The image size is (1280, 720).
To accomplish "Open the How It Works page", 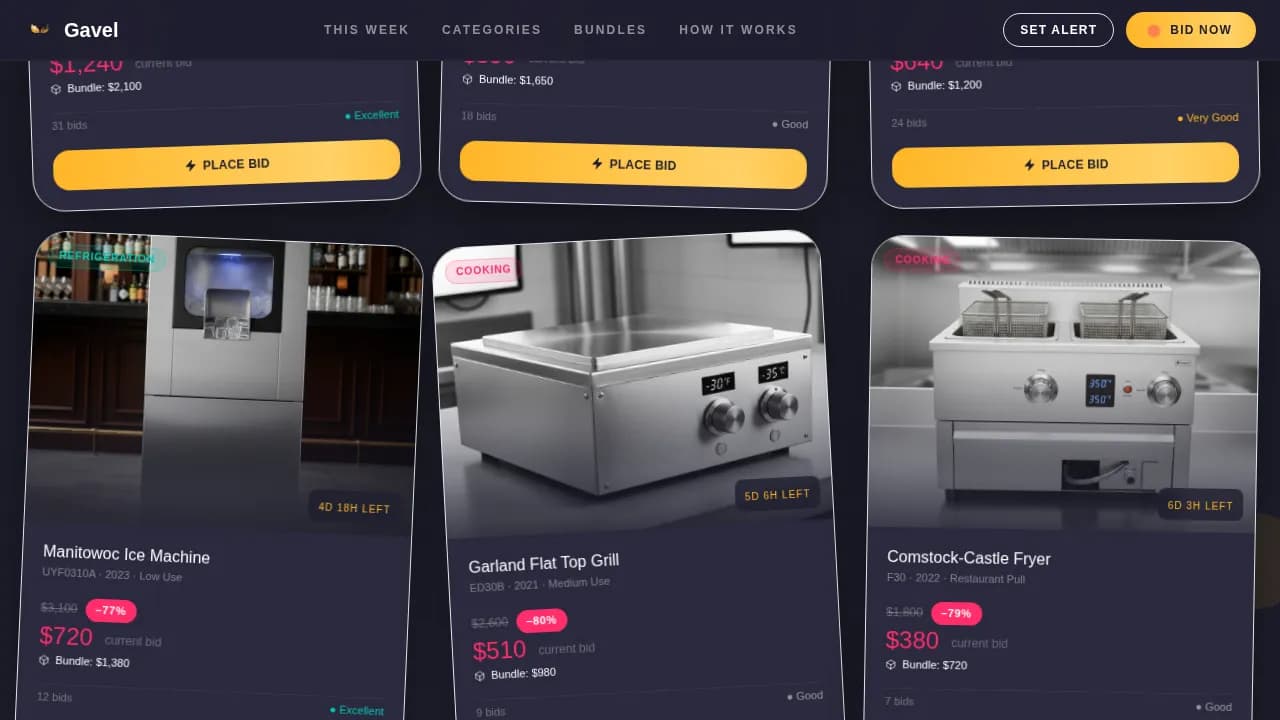I will coord(738,30).
